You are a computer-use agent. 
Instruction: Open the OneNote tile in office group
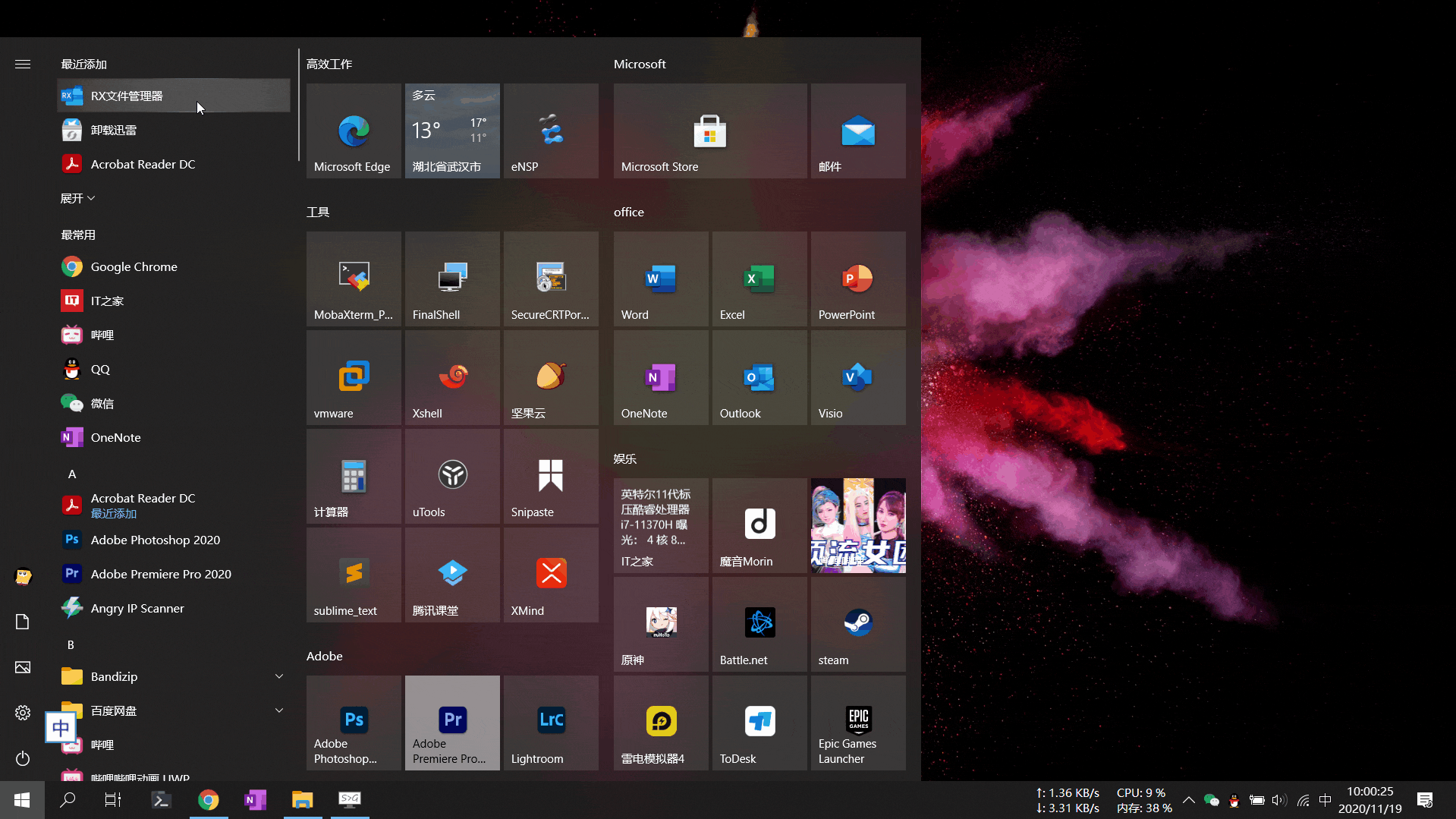coord(661,377)
